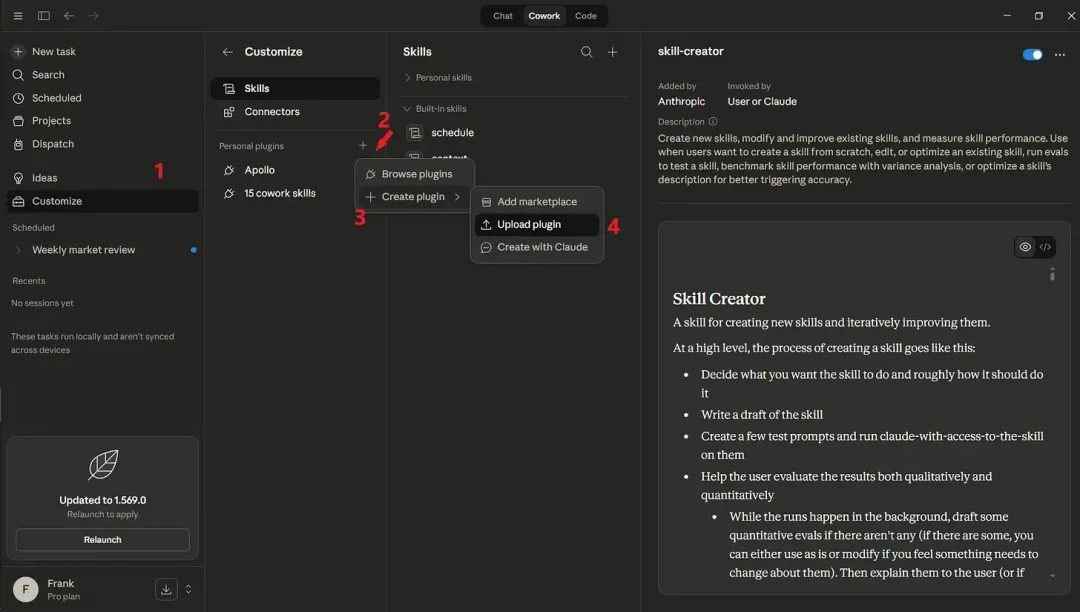Viewport: 1080px width, 612px height.
Task: Open the hamburger menu icon
Action: (x=18, y=16)
